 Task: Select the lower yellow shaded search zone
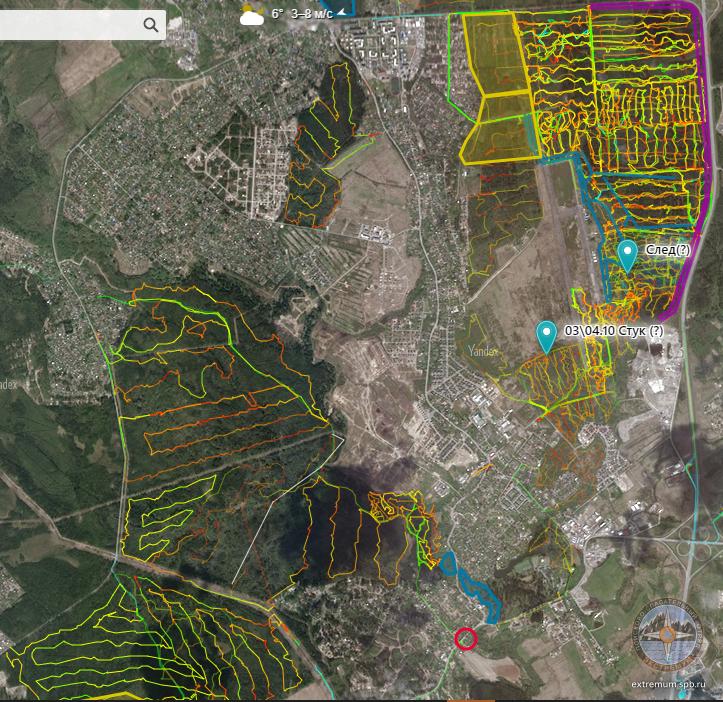click(500, 128)
